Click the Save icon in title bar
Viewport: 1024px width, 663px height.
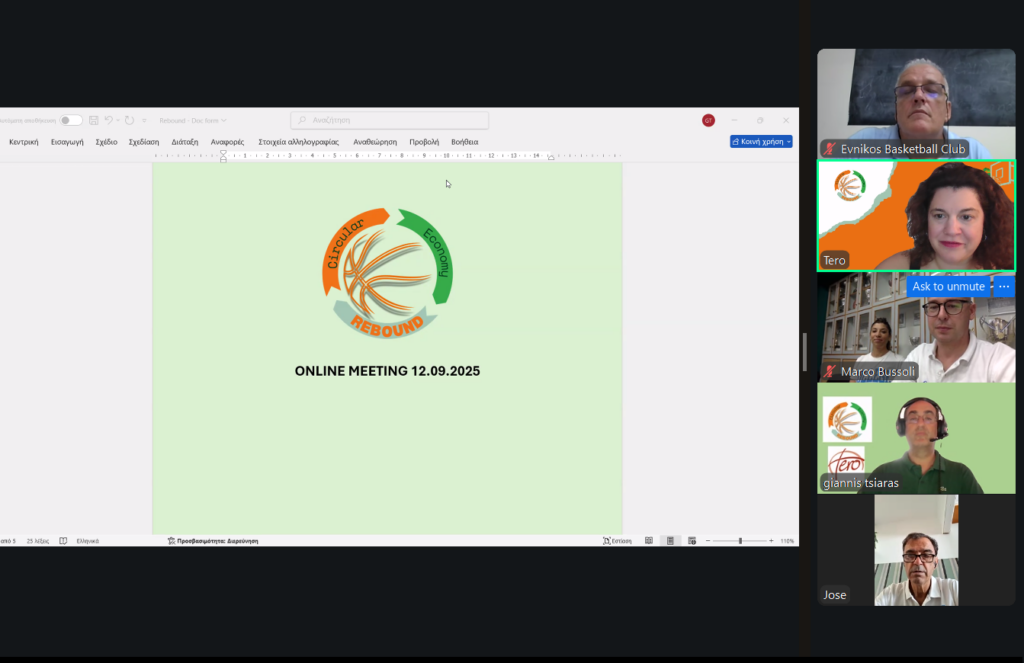pyautogui.click(x=93, y=120)
